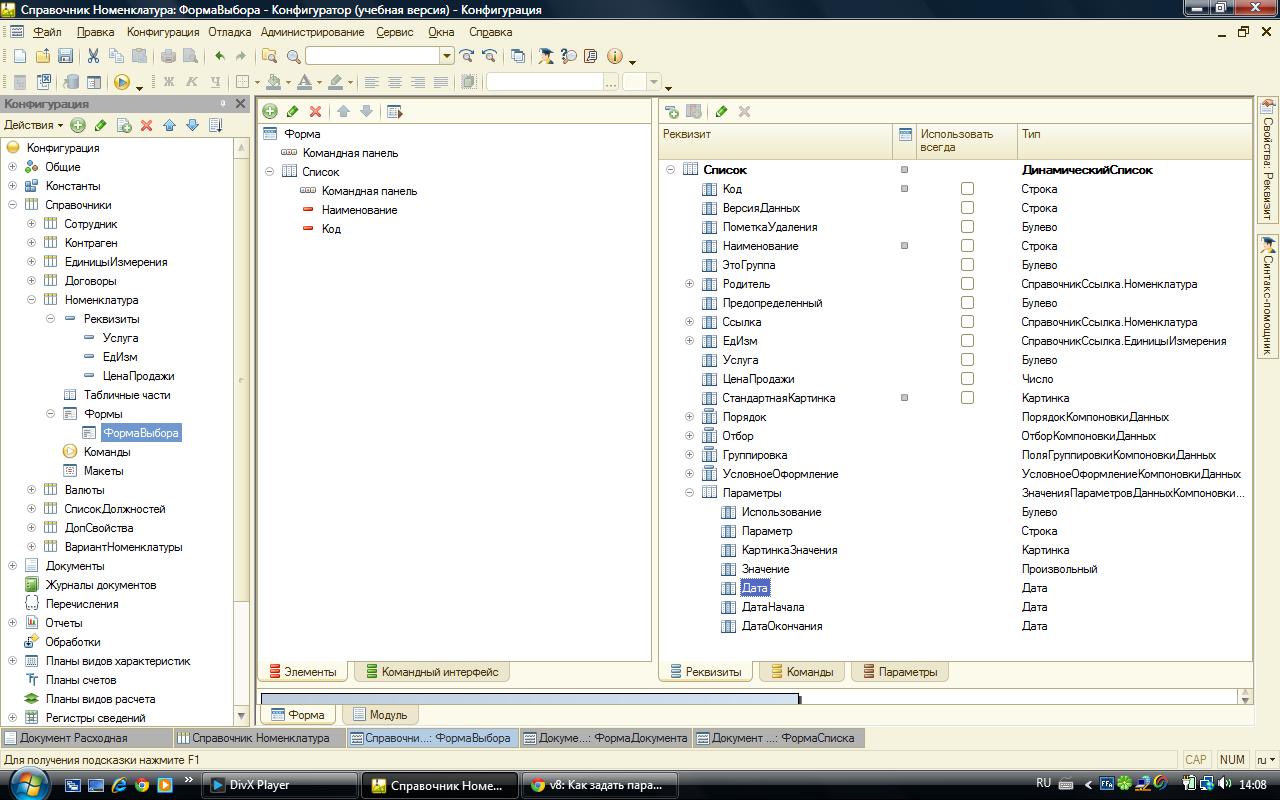Click the edit pencil in Конфигурация panel
This screenshot has width=1280, height=800.
(100, 125)
